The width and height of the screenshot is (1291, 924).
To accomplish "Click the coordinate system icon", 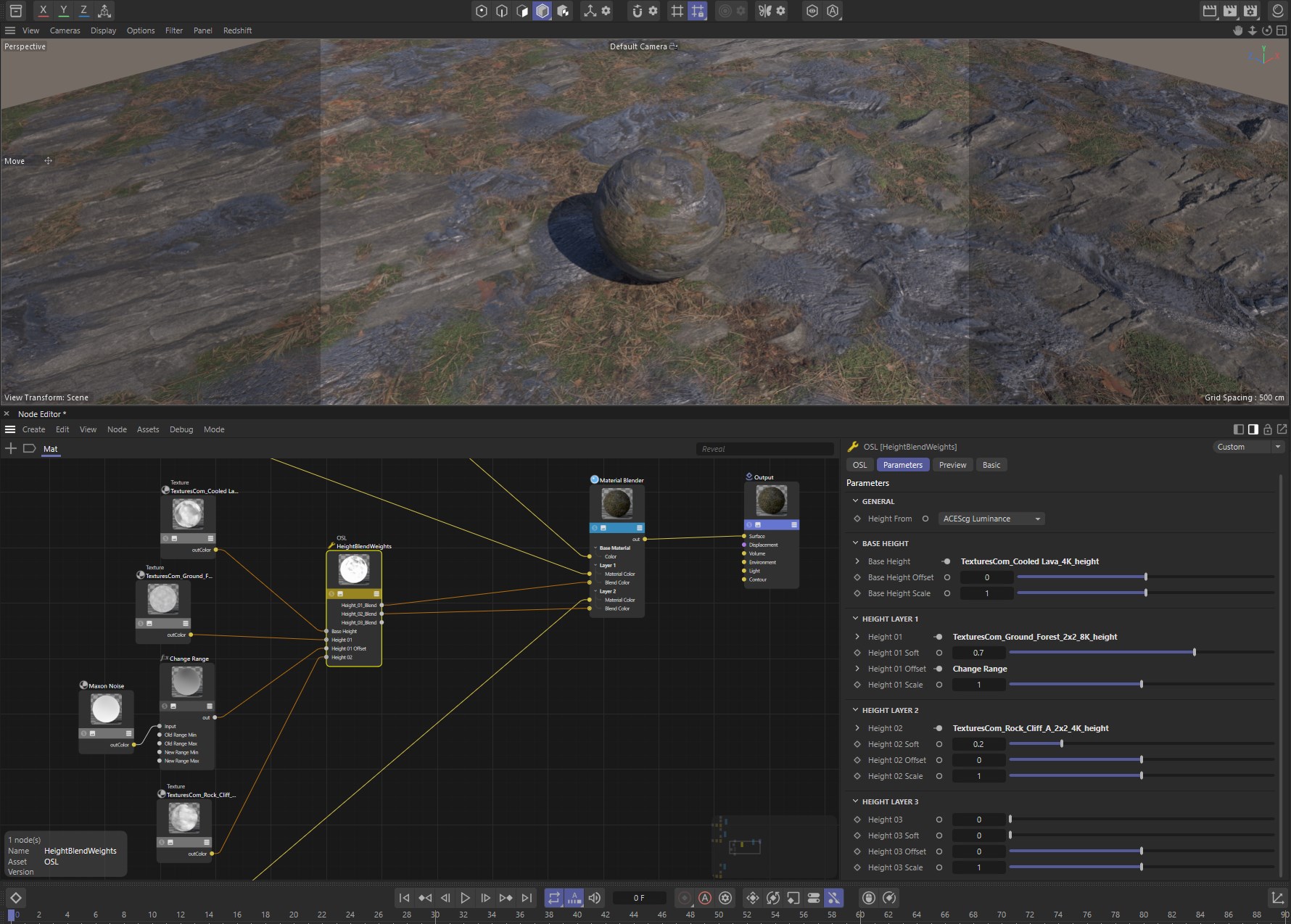I will click(x=104, y=11).
